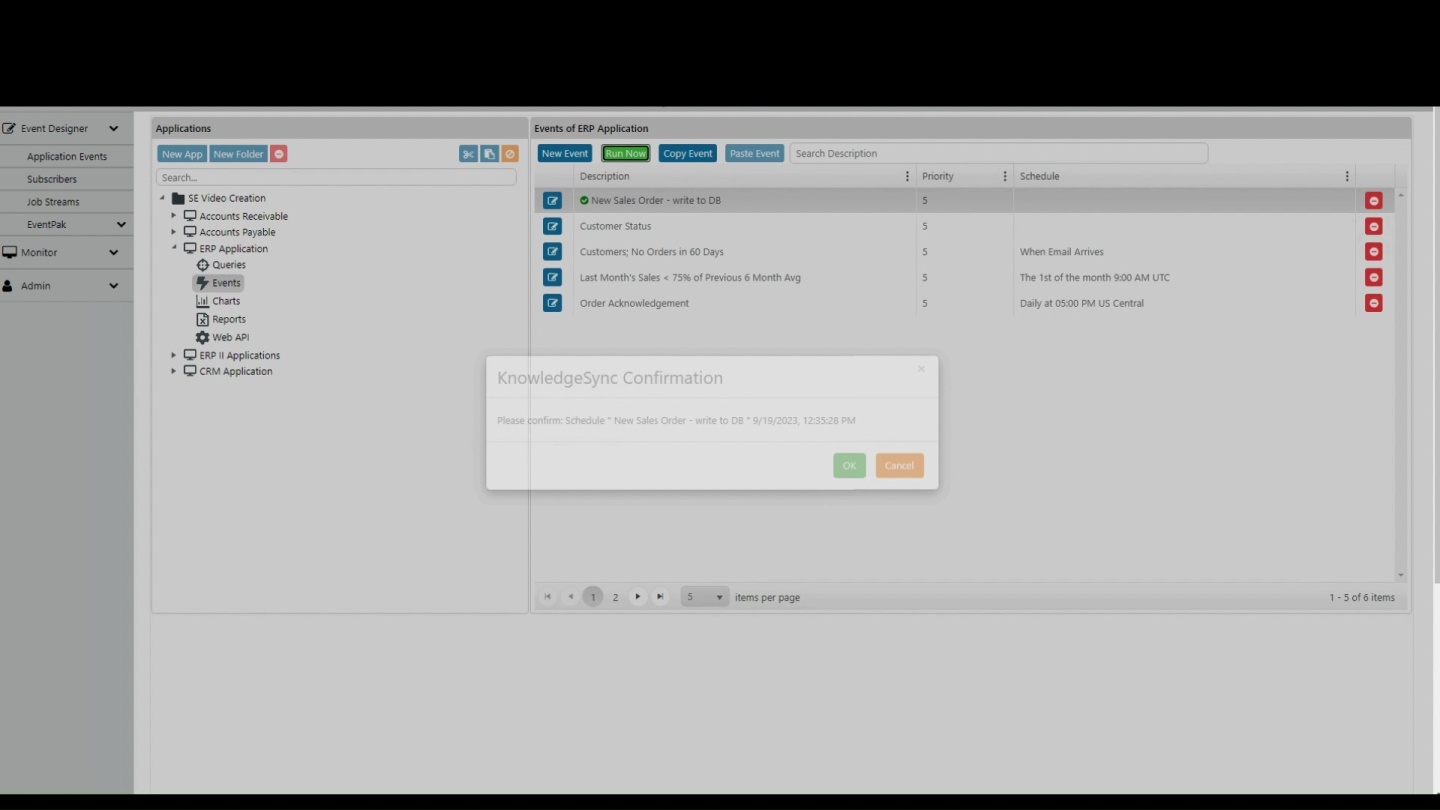Edit the Customer Status event
This screenshot has width=1440, height=810.
[x=552, y=226]
